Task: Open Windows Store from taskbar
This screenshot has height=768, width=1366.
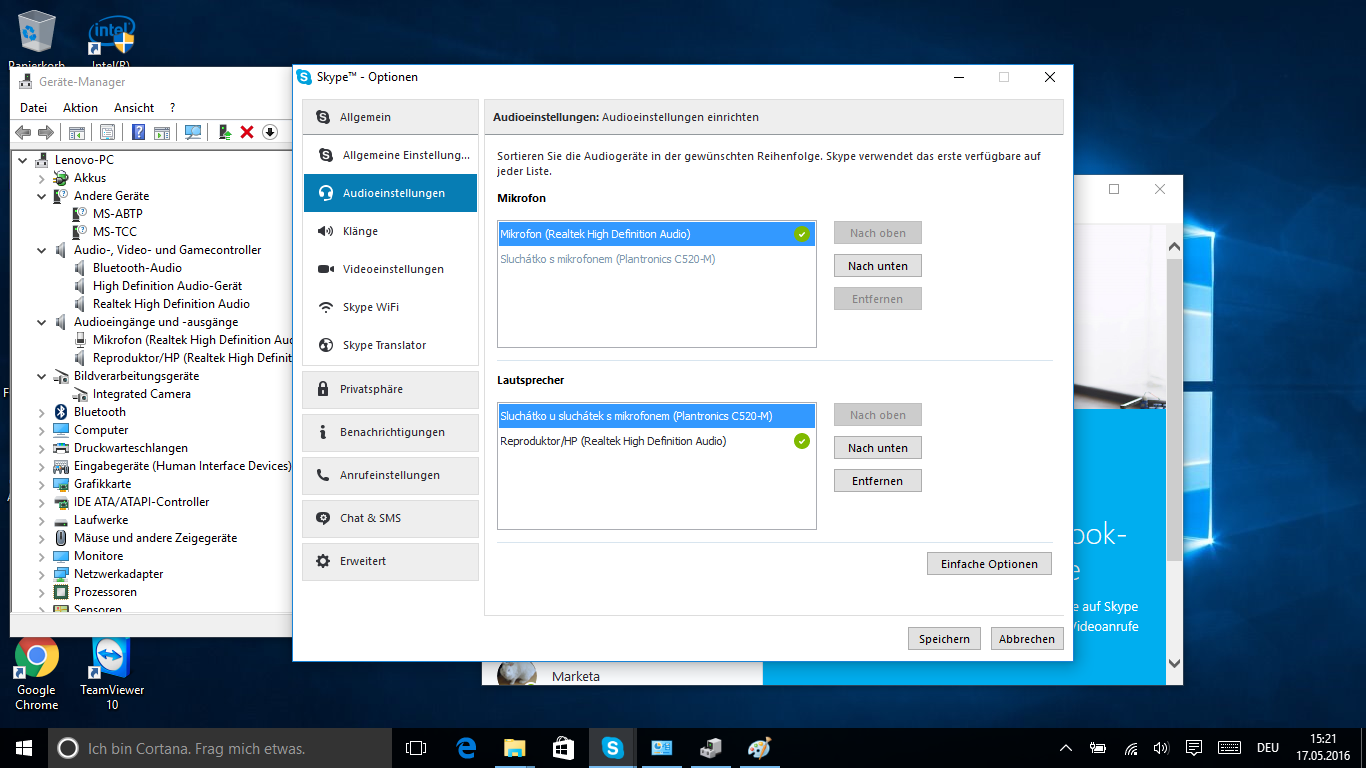Action: [563, 748]
